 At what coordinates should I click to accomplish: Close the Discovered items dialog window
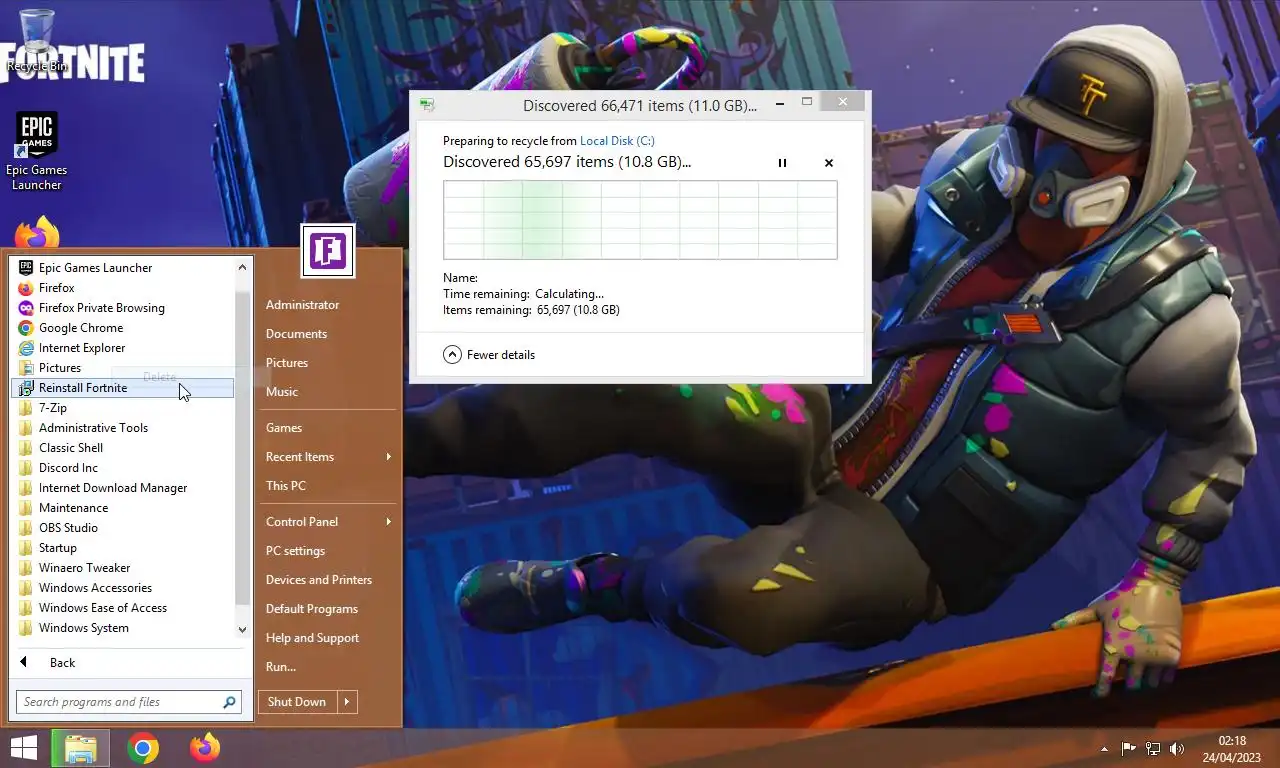tap(842, 101)
